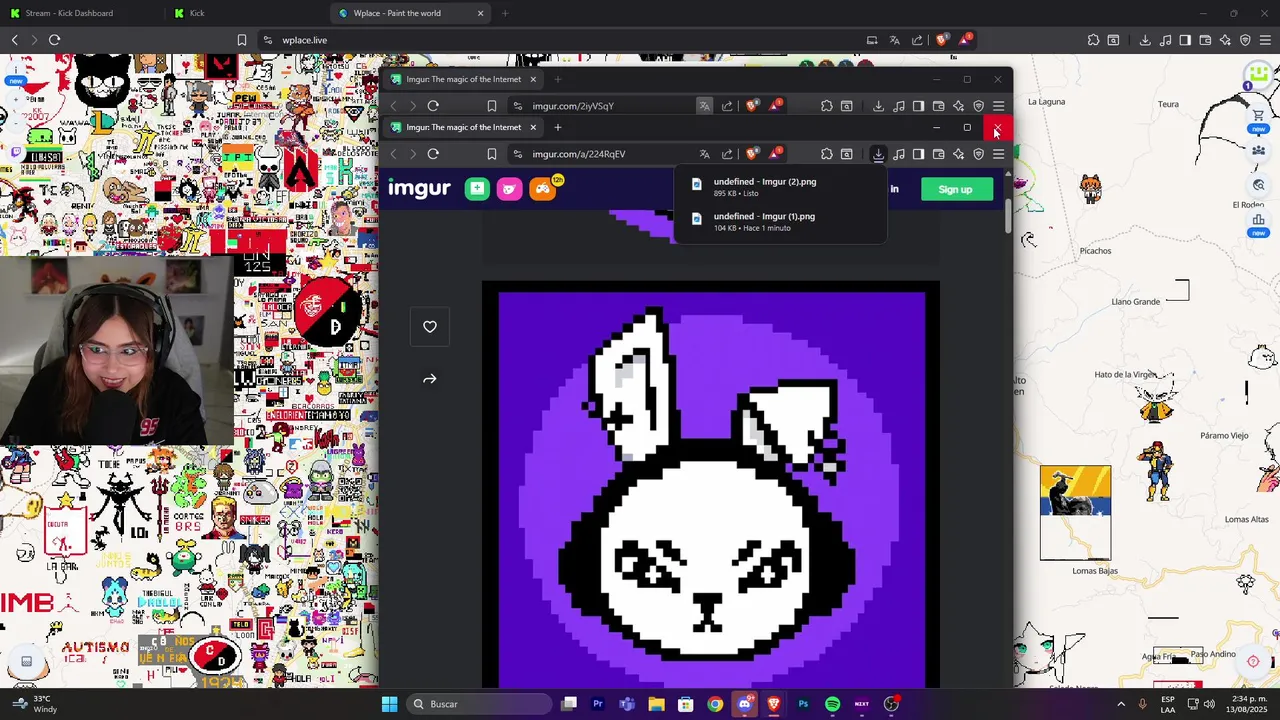The image size is (1280, 720).
Task: Open hamburger menu in back imgur window
Action: coord(998,106)
